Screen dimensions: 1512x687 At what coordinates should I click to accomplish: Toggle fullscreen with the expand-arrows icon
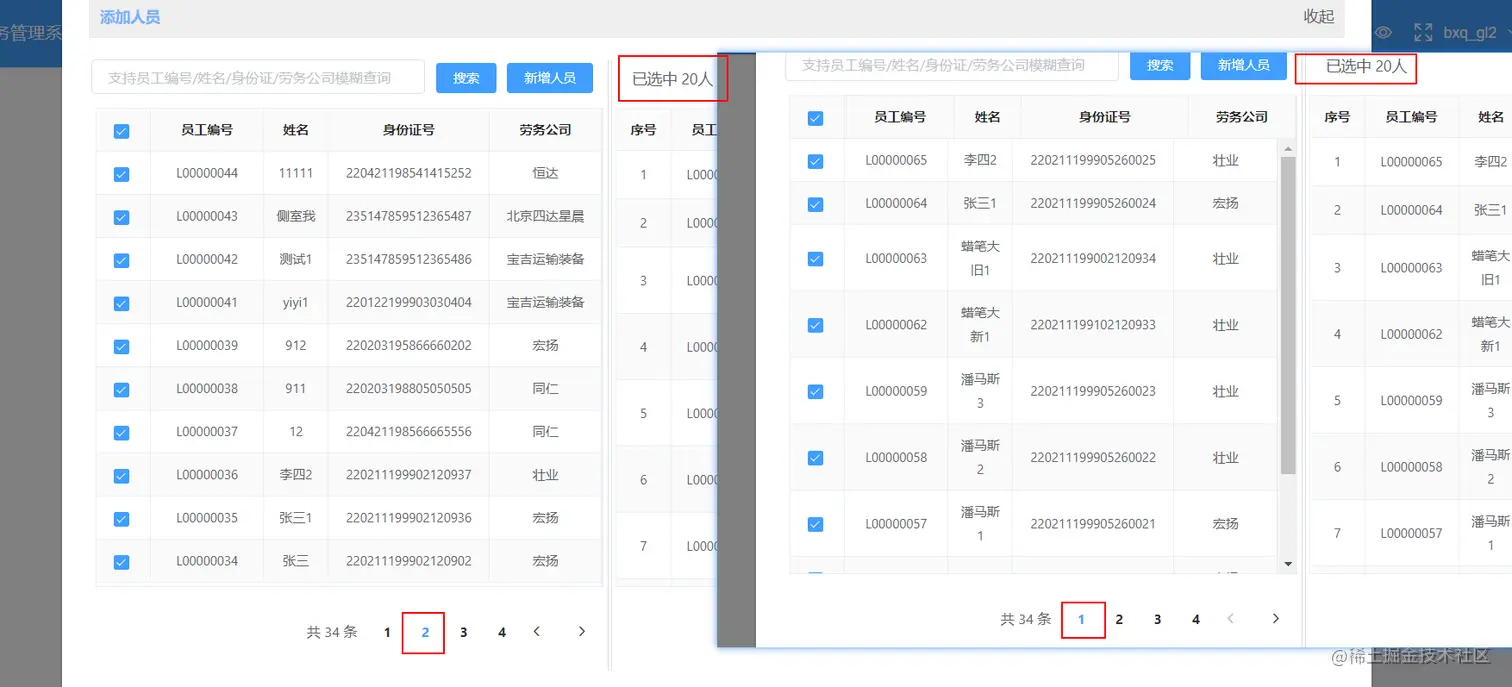tap(1422, 33)
